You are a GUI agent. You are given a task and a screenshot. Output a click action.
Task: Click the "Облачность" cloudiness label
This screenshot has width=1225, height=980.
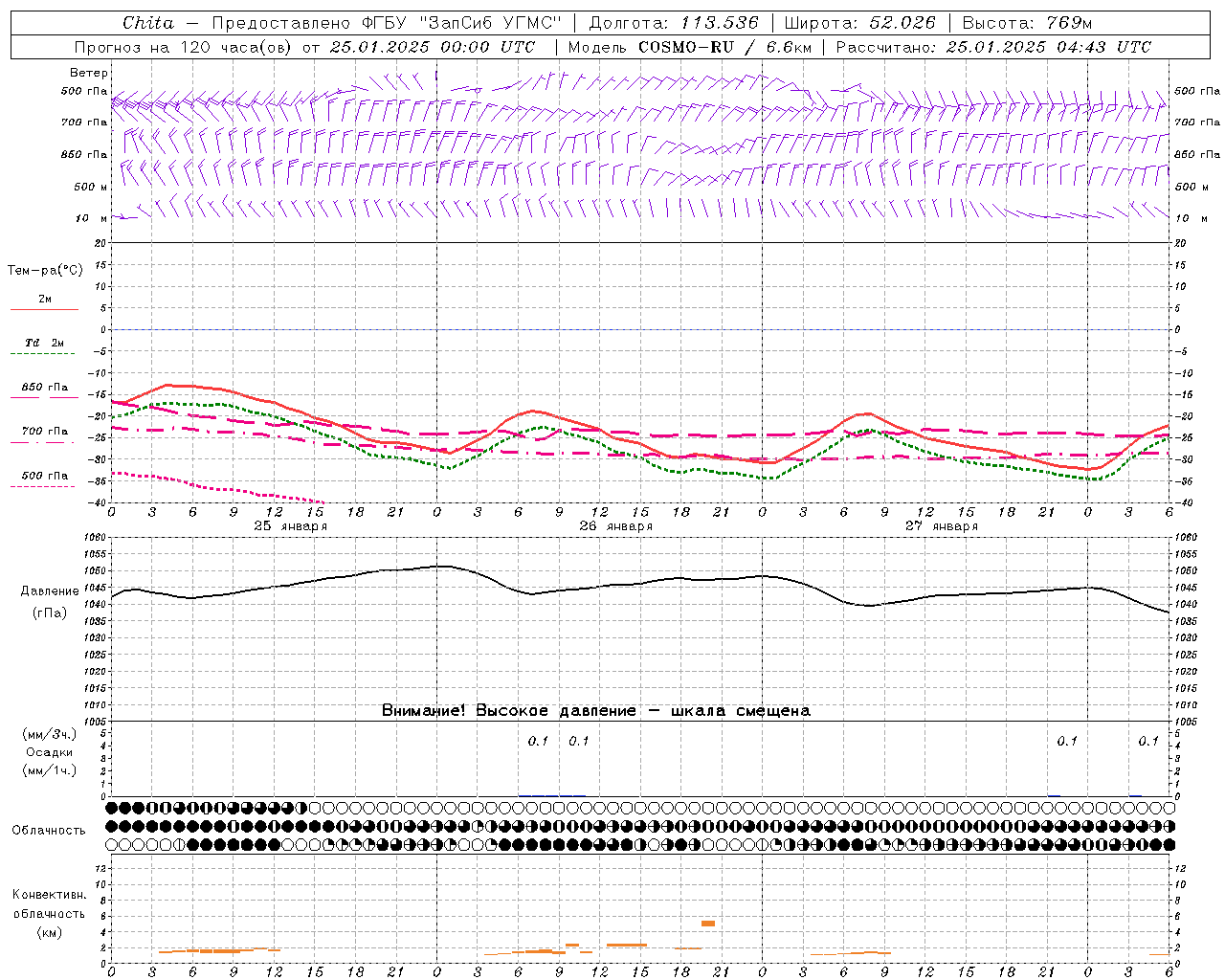point(49,830)
